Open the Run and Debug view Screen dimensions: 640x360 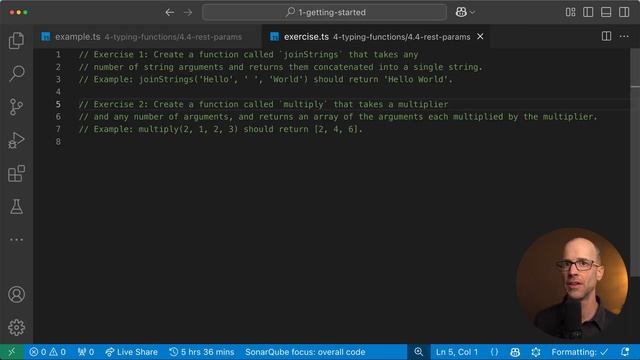pyautogui.click(x=16, y=140)
